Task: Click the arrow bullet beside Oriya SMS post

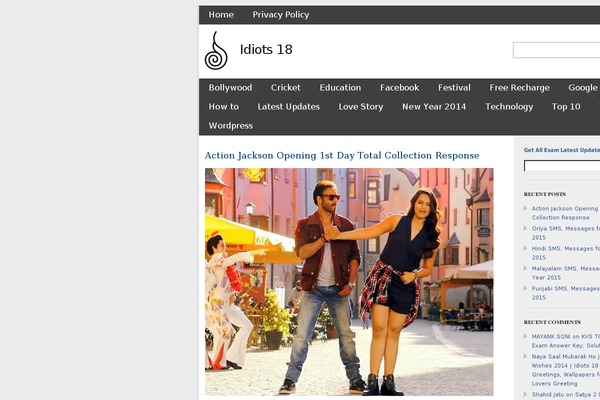Action: coord(525,229)
